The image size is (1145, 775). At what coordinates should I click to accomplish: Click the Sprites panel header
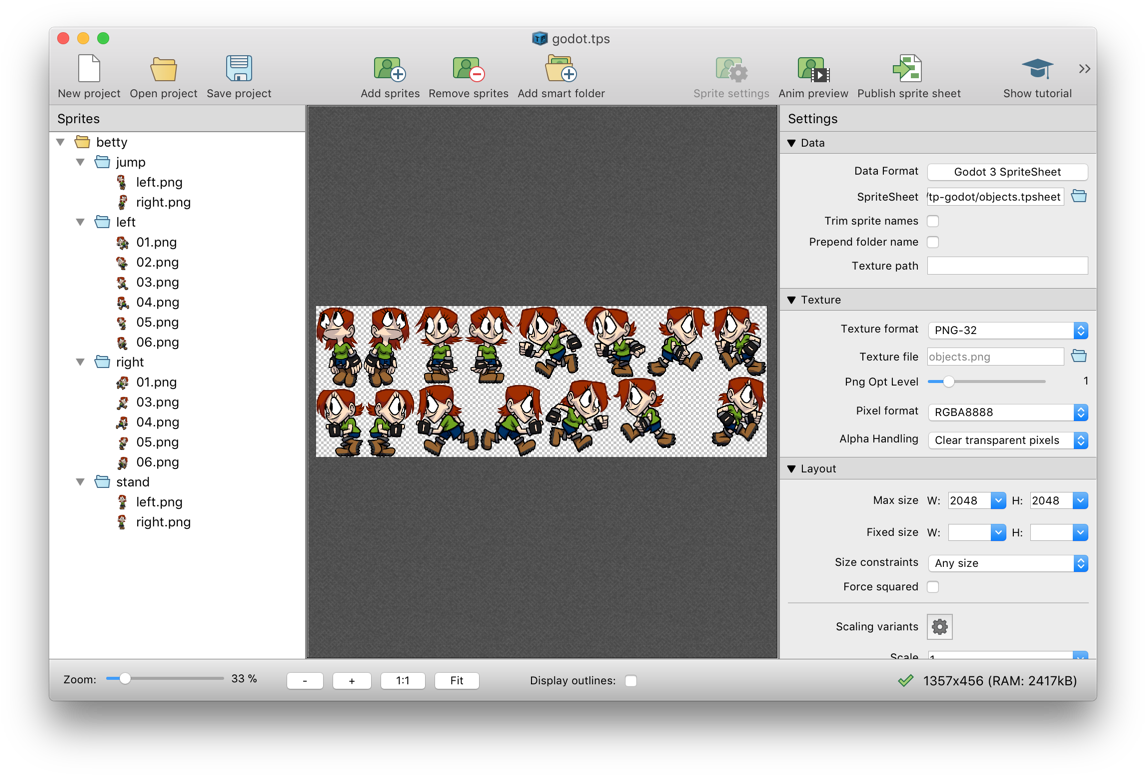pos(177,118)
